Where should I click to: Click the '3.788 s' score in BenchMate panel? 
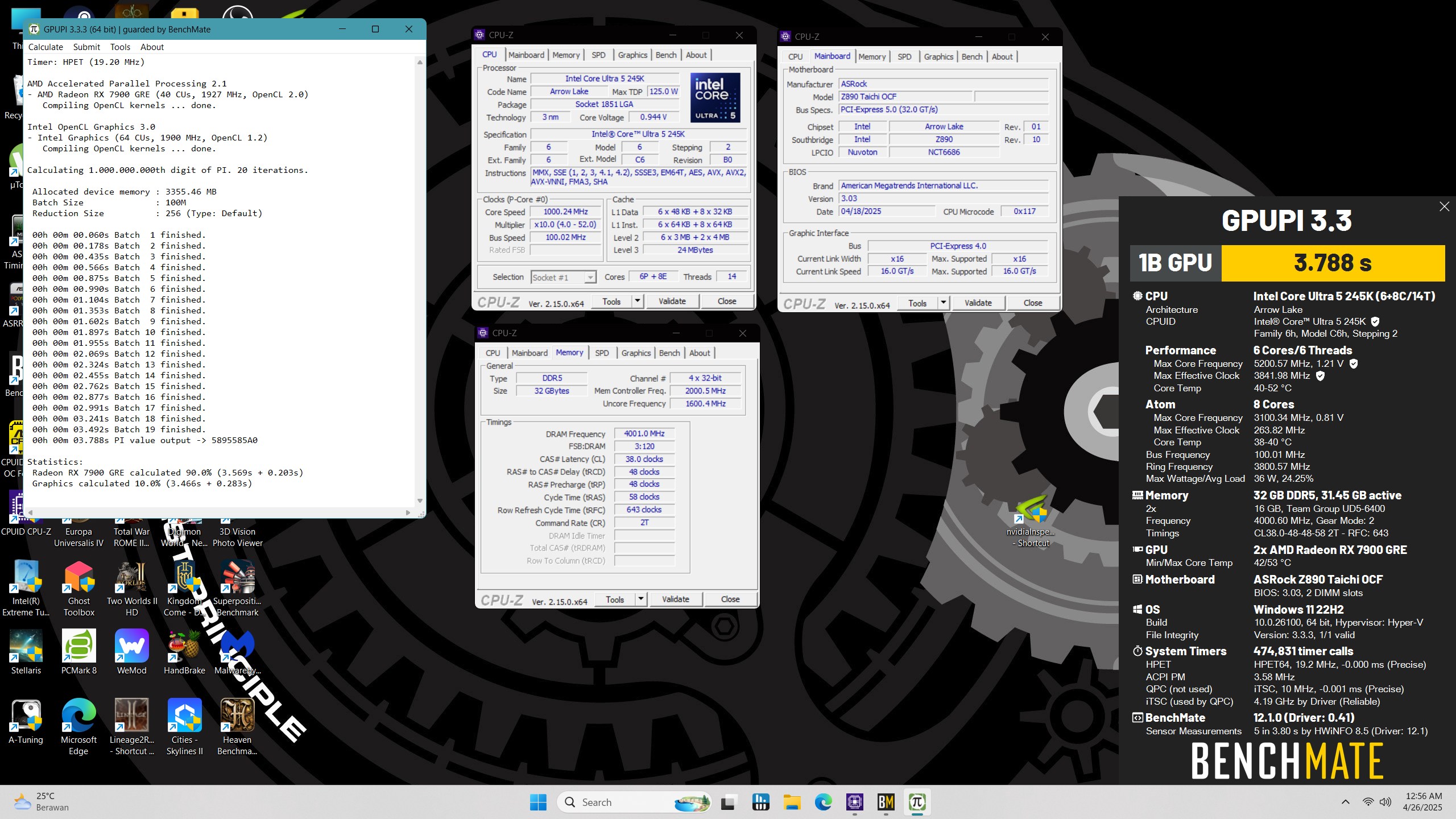pos(1333,263)
